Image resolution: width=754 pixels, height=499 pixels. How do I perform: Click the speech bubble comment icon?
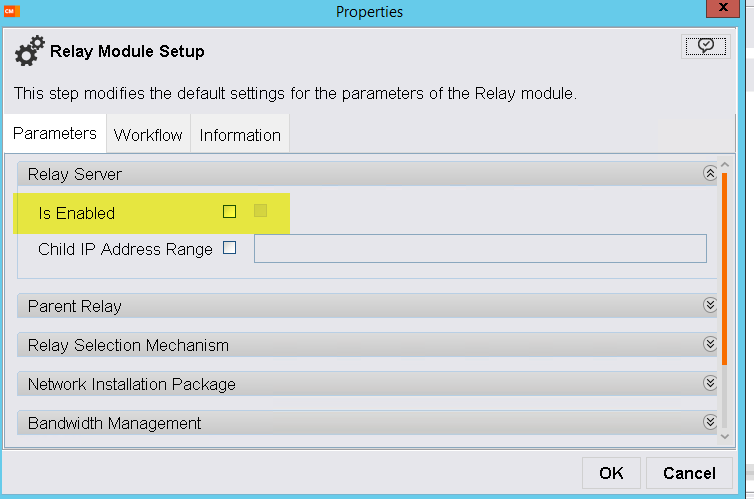click(x=706, y=46)
